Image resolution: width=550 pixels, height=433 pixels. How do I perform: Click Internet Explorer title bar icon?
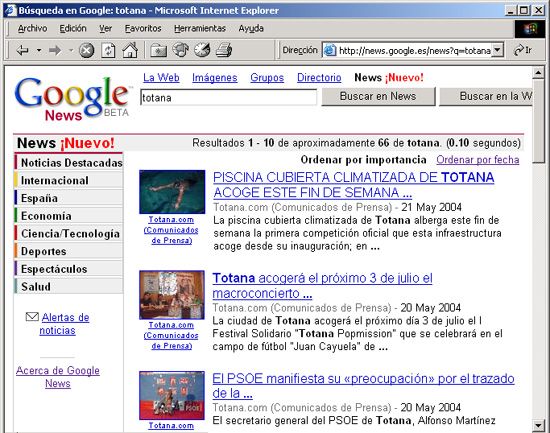(11, 10)
